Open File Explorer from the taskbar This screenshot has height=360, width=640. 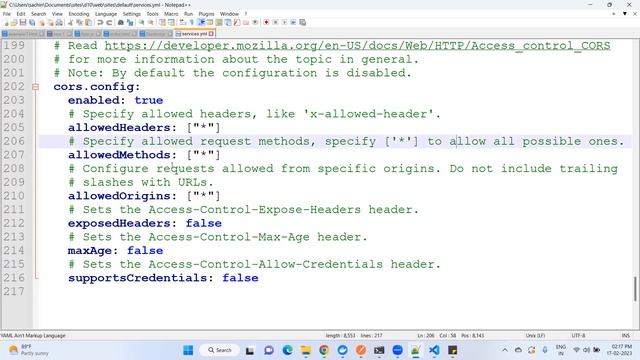pyautogui.click(x=306, y=350)
